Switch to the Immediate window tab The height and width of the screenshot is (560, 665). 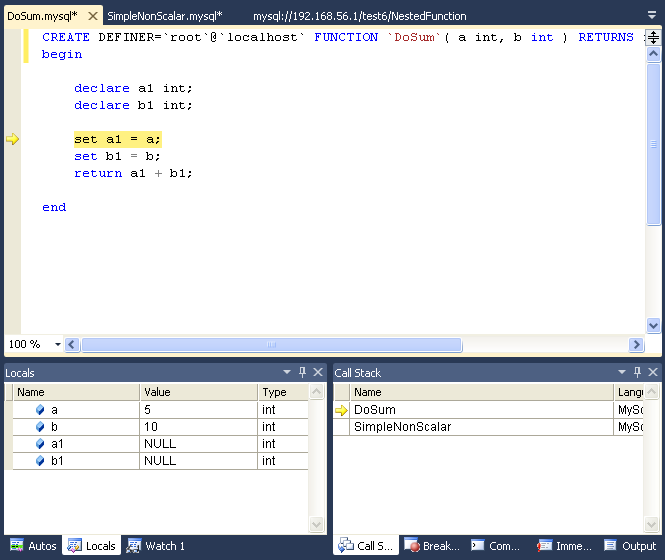click(563, 546)
